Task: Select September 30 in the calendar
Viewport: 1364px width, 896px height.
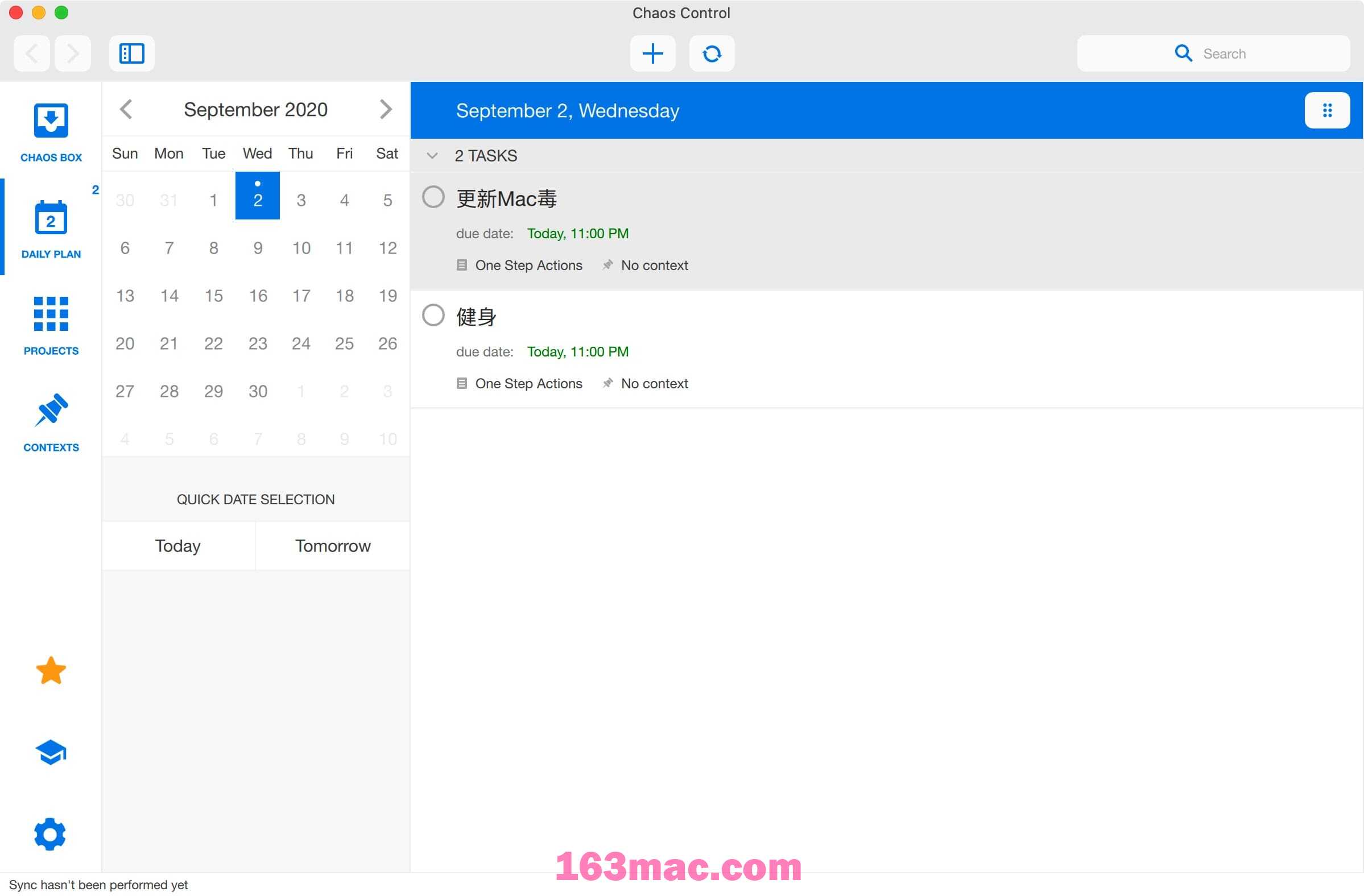Action: (x=258, y=391)
